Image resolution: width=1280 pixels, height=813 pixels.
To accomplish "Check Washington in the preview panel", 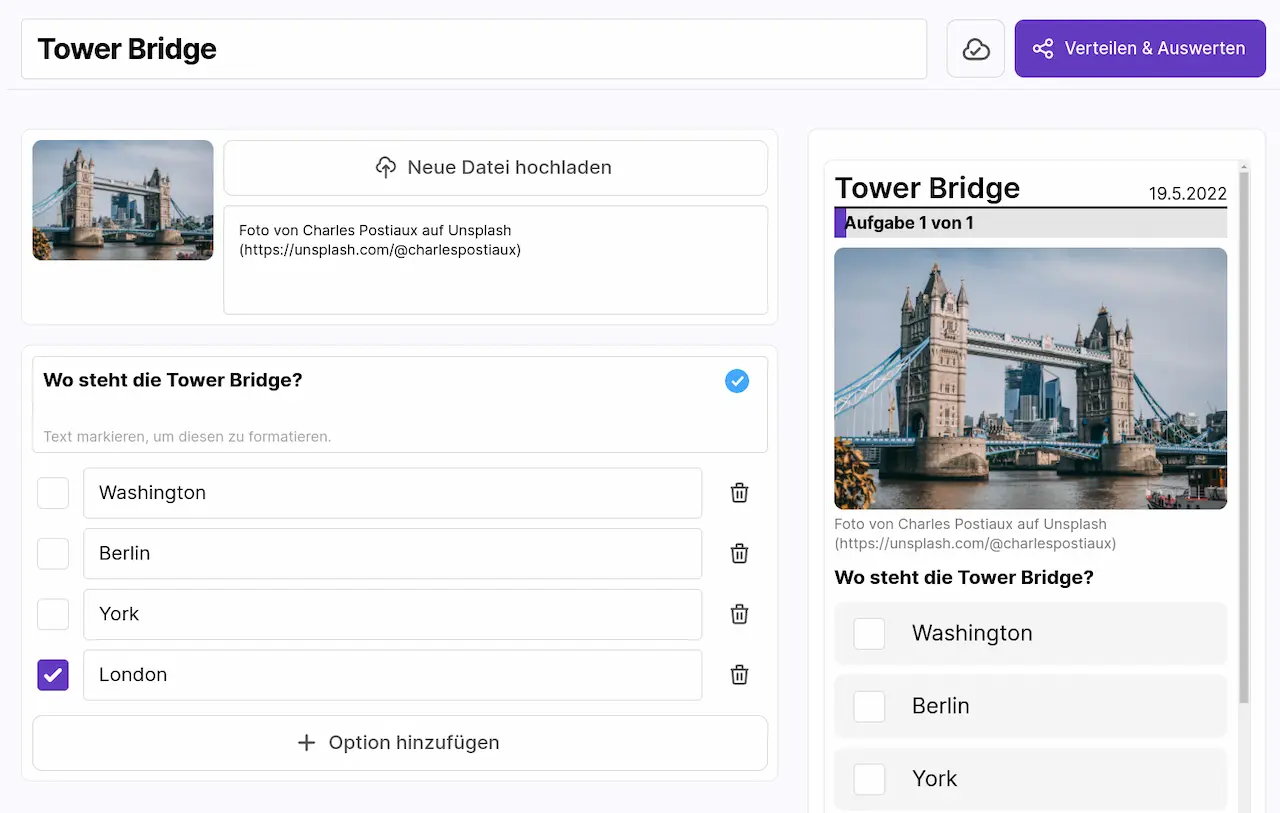I will point(869,633).
